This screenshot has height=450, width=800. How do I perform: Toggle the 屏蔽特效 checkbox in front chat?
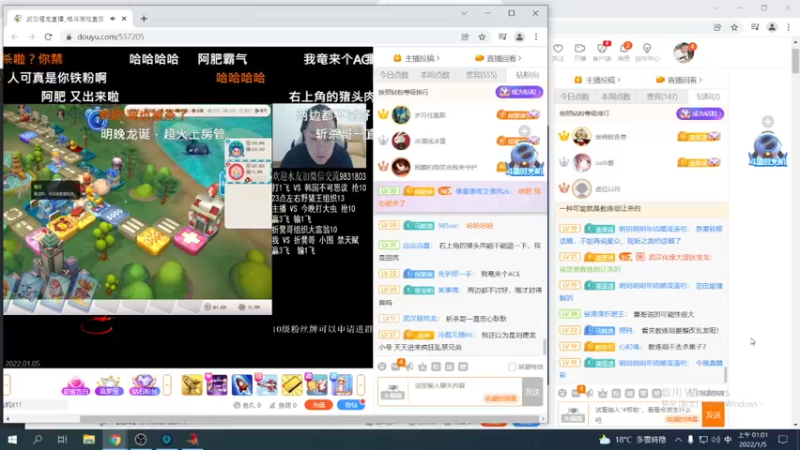512,367
